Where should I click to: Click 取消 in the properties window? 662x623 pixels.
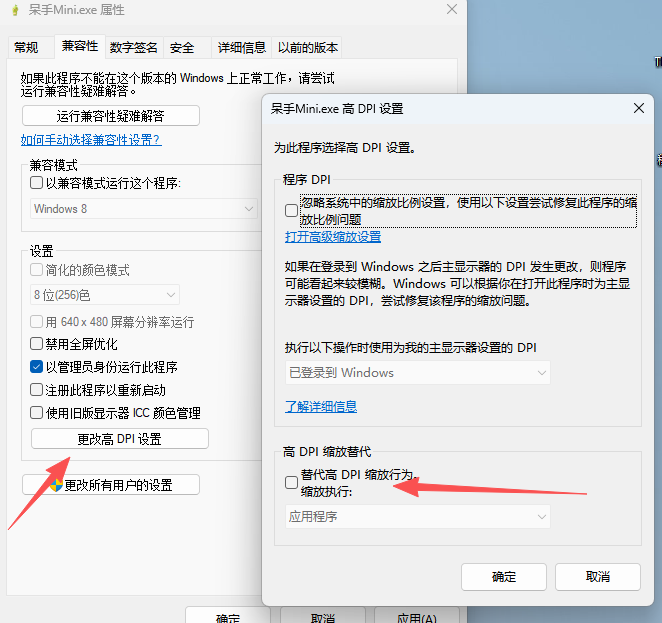323,616
